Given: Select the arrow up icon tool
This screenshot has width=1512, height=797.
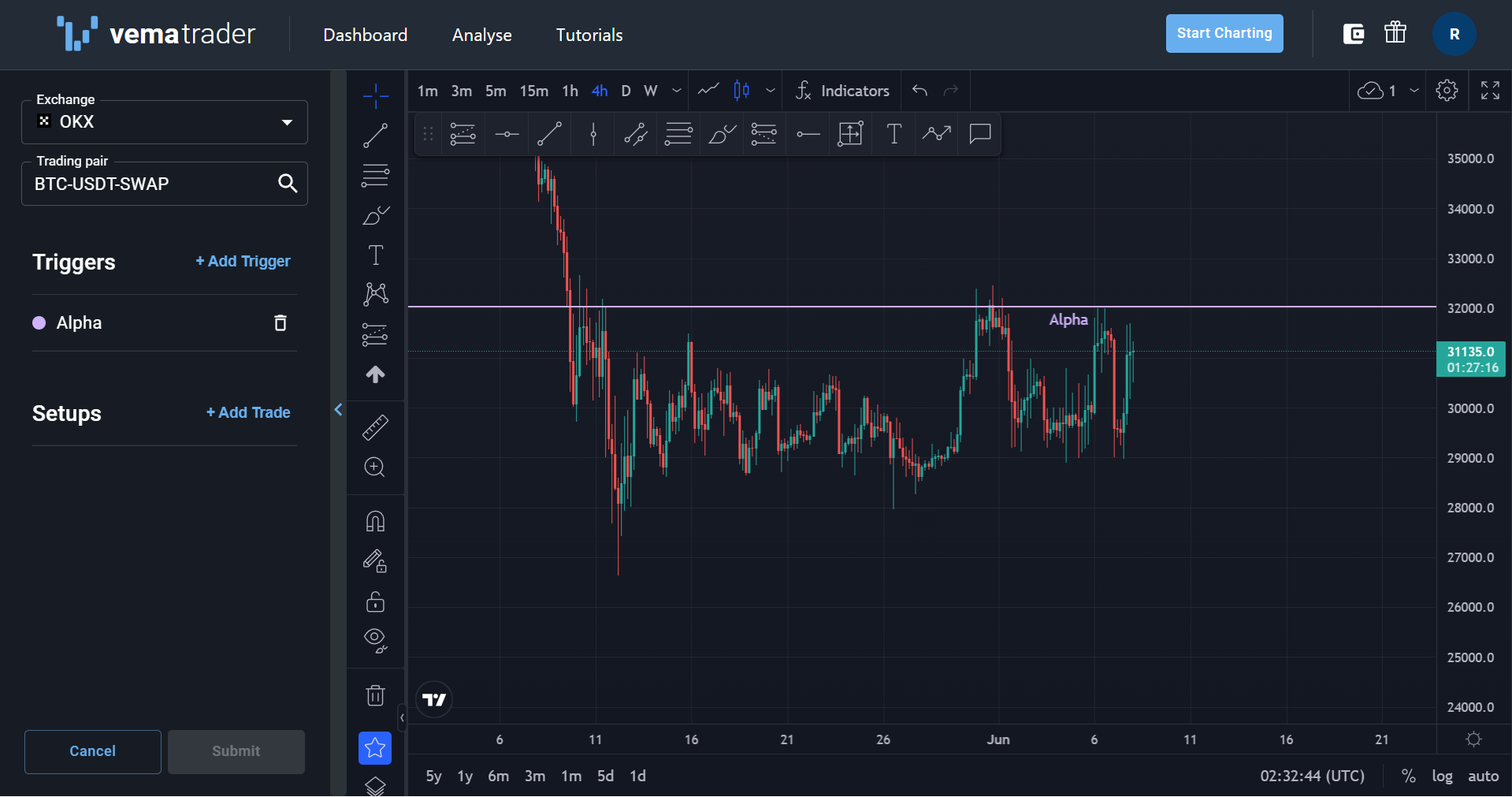Looking at the screenshot, I should click(x=376, y=374).
